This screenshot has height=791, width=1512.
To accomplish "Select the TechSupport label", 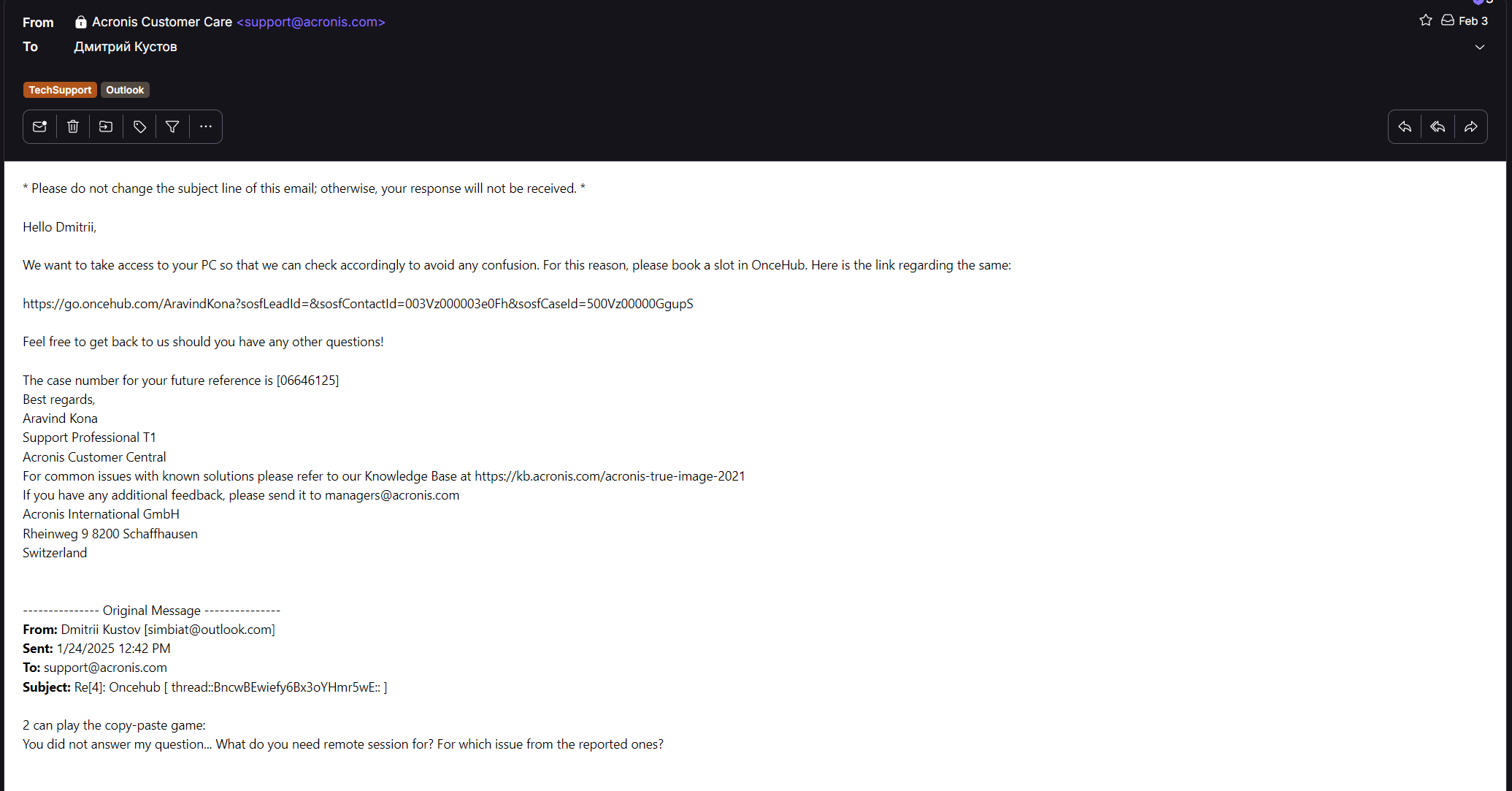I will (x=60, y=90).
